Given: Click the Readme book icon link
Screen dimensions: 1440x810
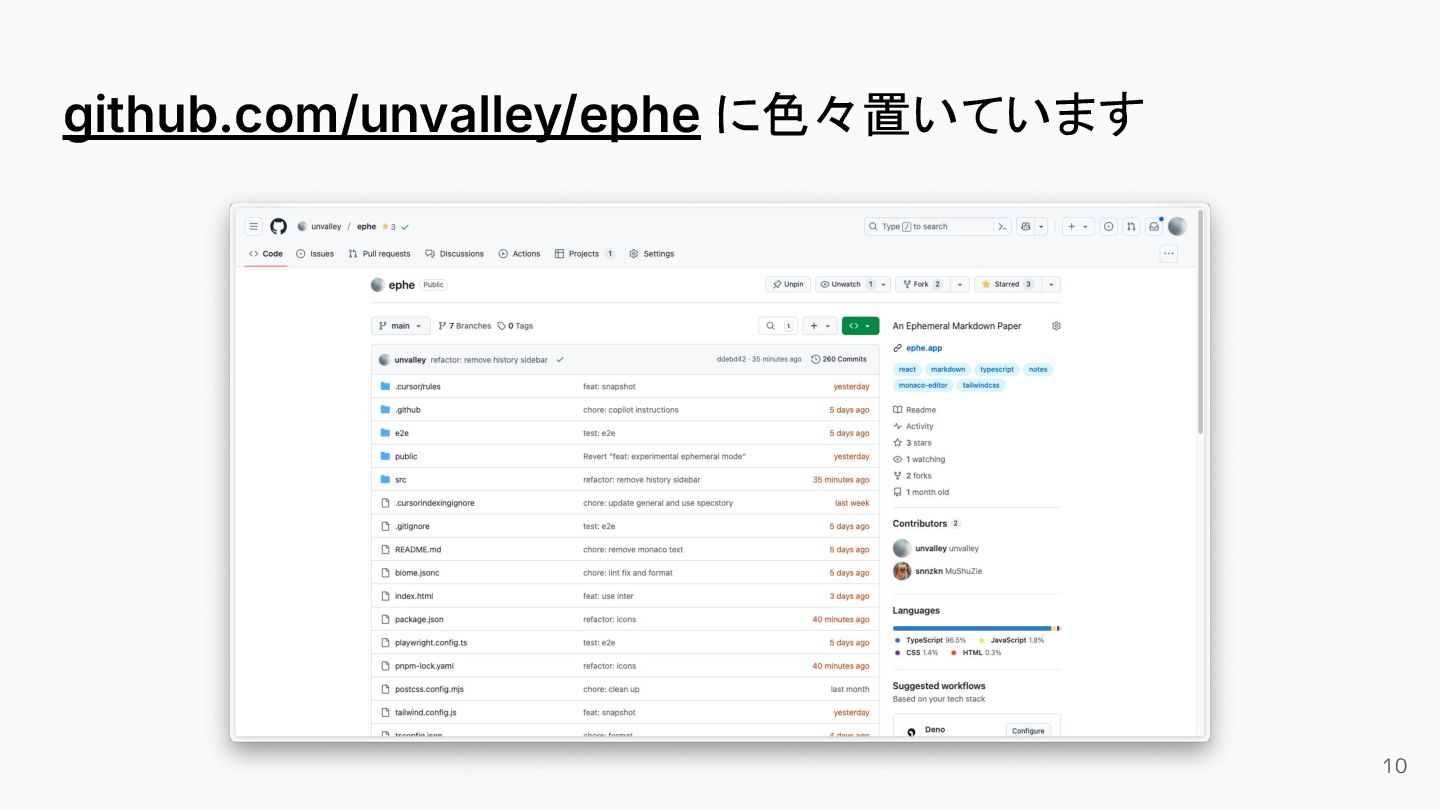Looking at the screenshot, I should pyautogui.click(x=915, y=410).
